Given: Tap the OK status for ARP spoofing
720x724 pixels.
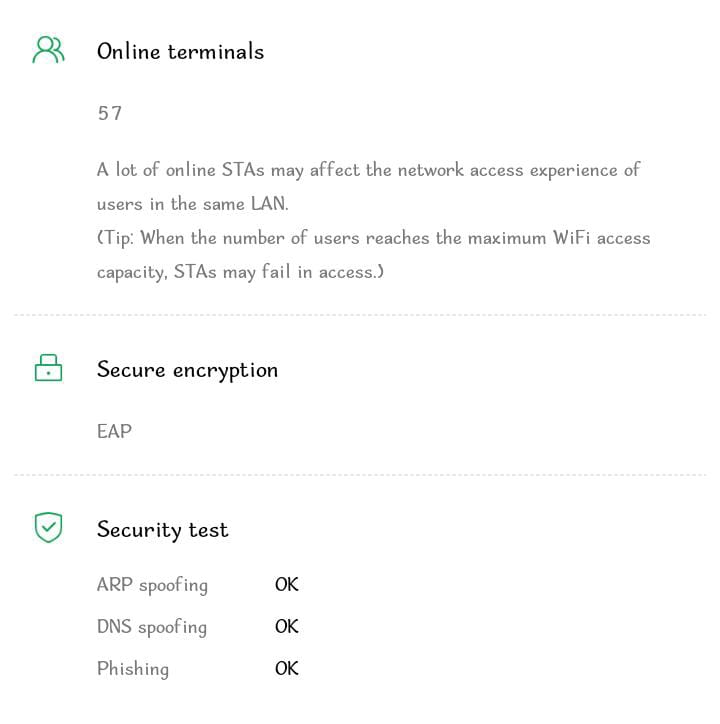Looking at the screenshot, I should tap(287, 585).
